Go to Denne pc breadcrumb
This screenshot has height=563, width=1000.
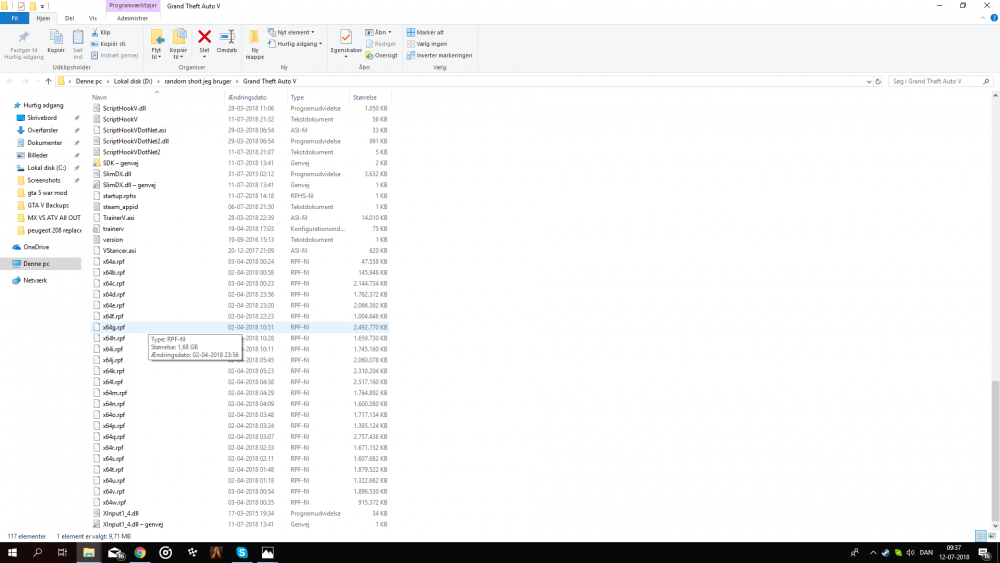89,81
